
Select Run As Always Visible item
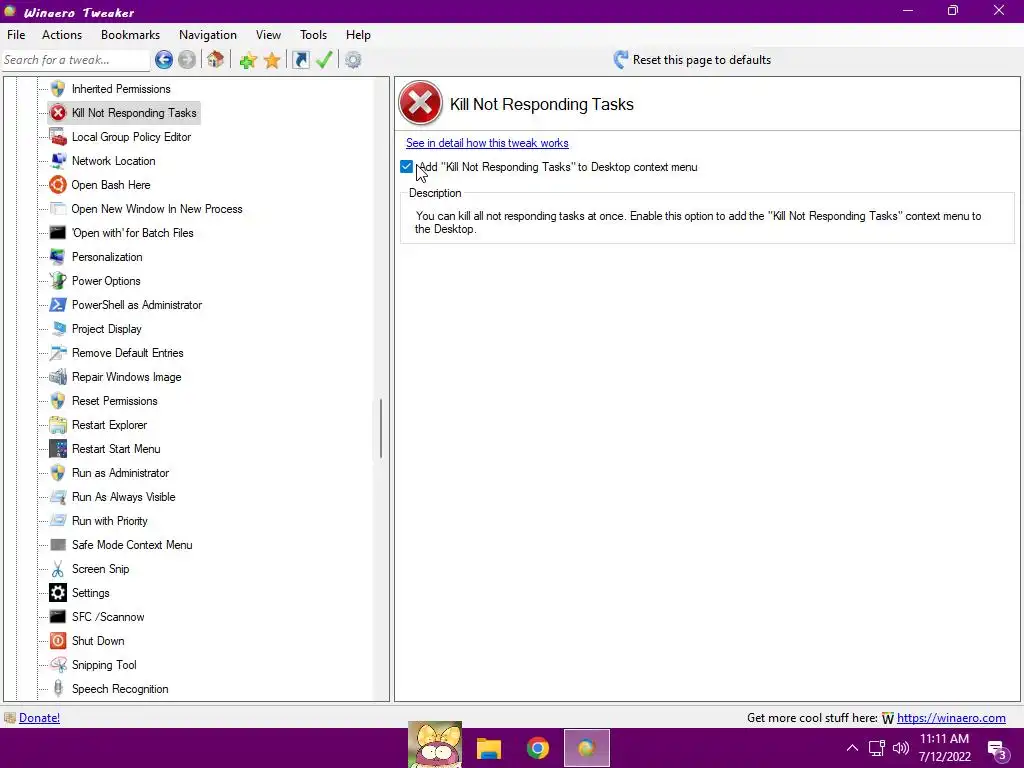tap(123, 497)
